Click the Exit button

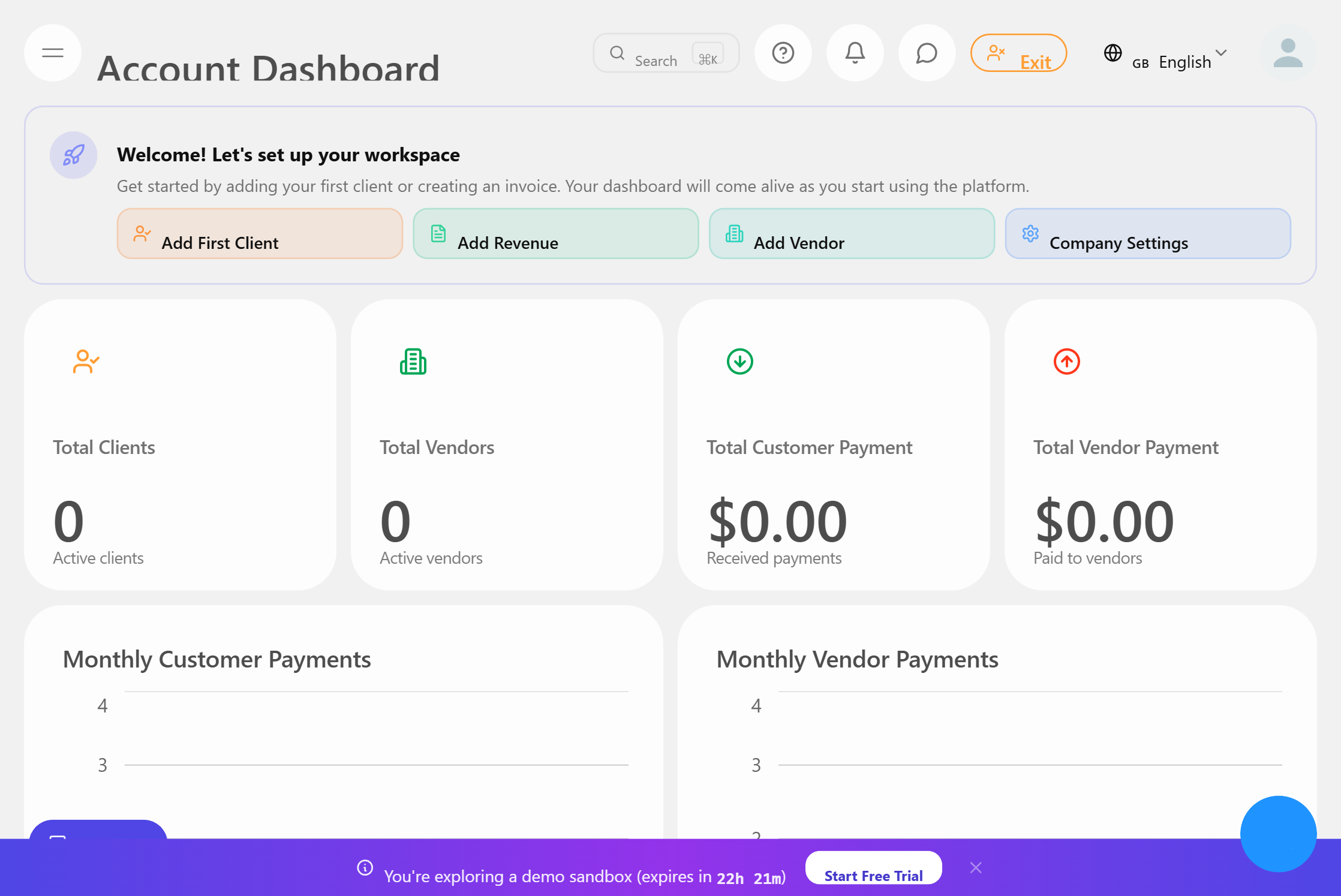(x=1018, y=53)
